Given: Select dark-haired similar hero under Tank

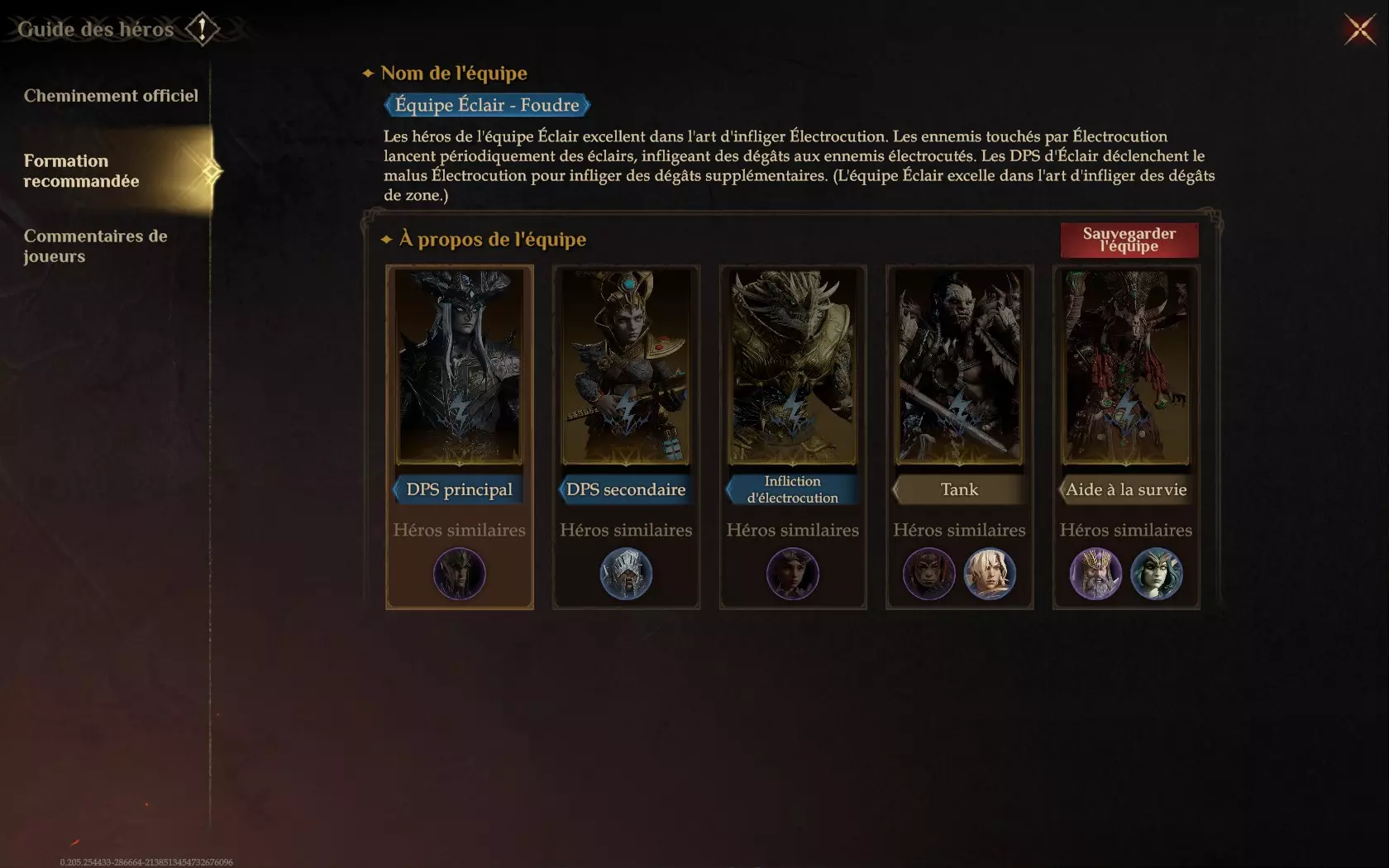Looking at the screenshot, I should (x=928, y=574).
